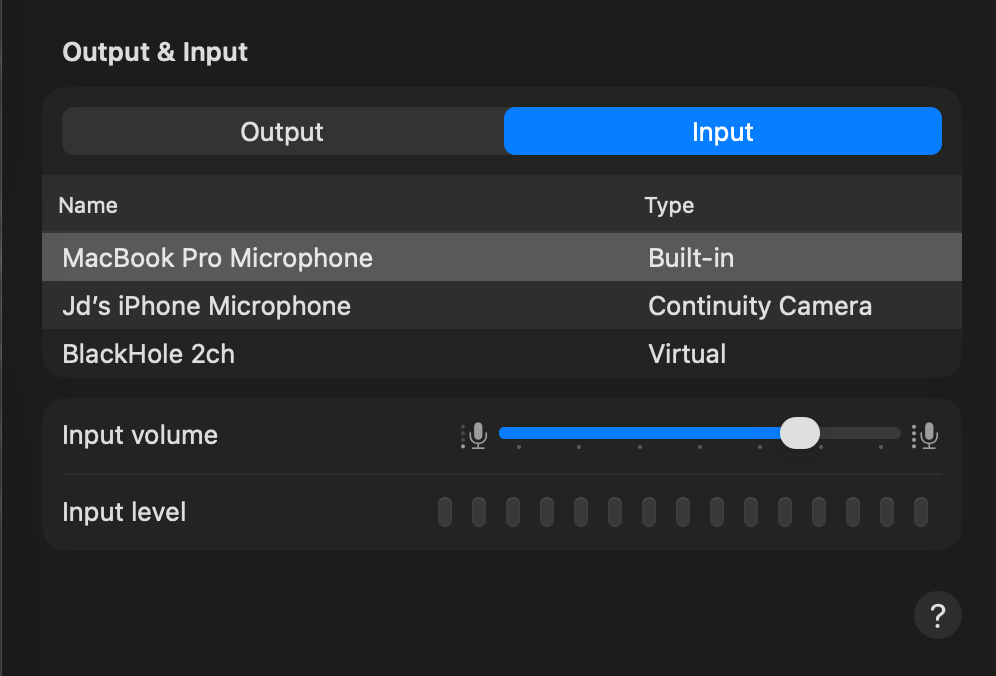Click the Continuity Camera type label
This screenshot has width=996, height=676.
pyautogui.click(x=760, y=306)
